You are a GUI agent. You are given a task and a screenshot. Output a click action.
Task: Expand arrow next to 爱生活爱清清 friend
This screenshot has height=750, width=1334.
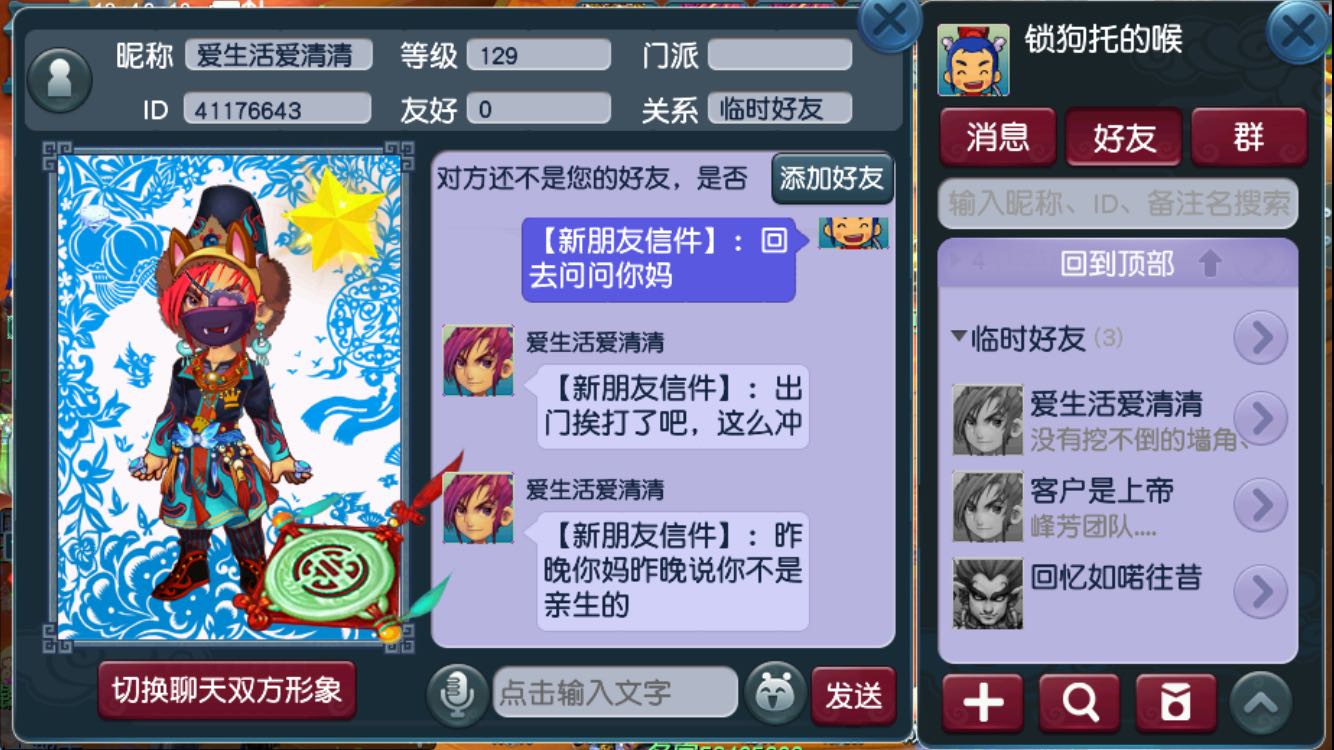(1260, 418)
